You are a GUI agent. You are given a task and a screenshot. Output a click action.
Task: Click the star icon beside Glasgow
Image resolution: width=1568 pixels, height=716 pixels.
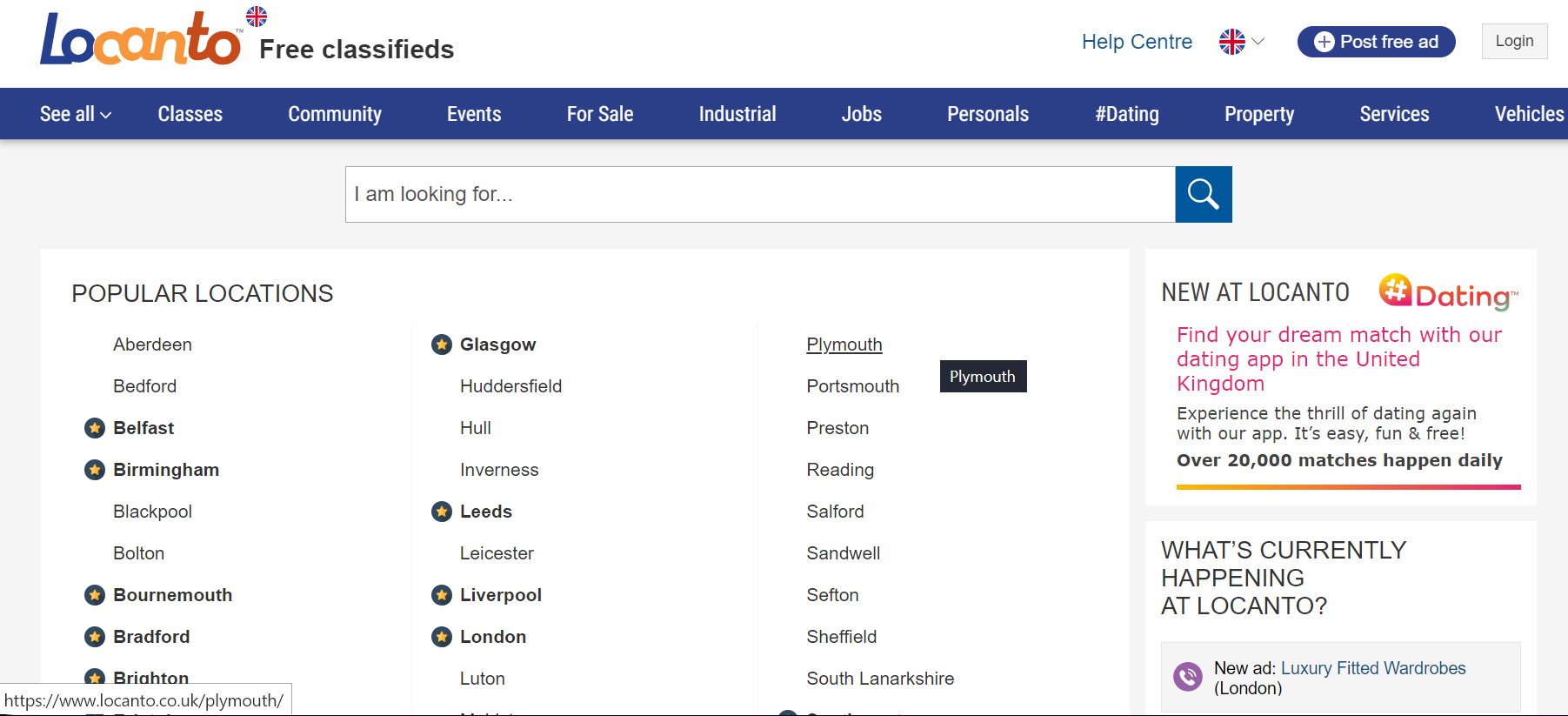[x=442, y=345]
